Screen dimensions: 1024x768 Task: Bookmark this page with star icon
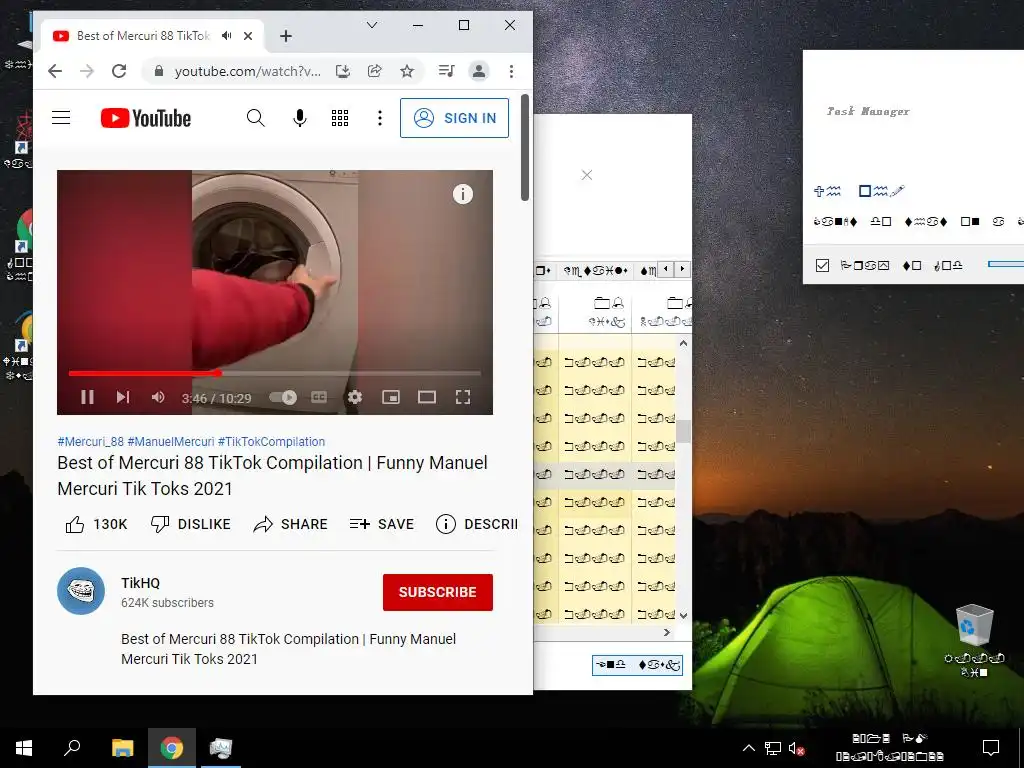[407, 71]
